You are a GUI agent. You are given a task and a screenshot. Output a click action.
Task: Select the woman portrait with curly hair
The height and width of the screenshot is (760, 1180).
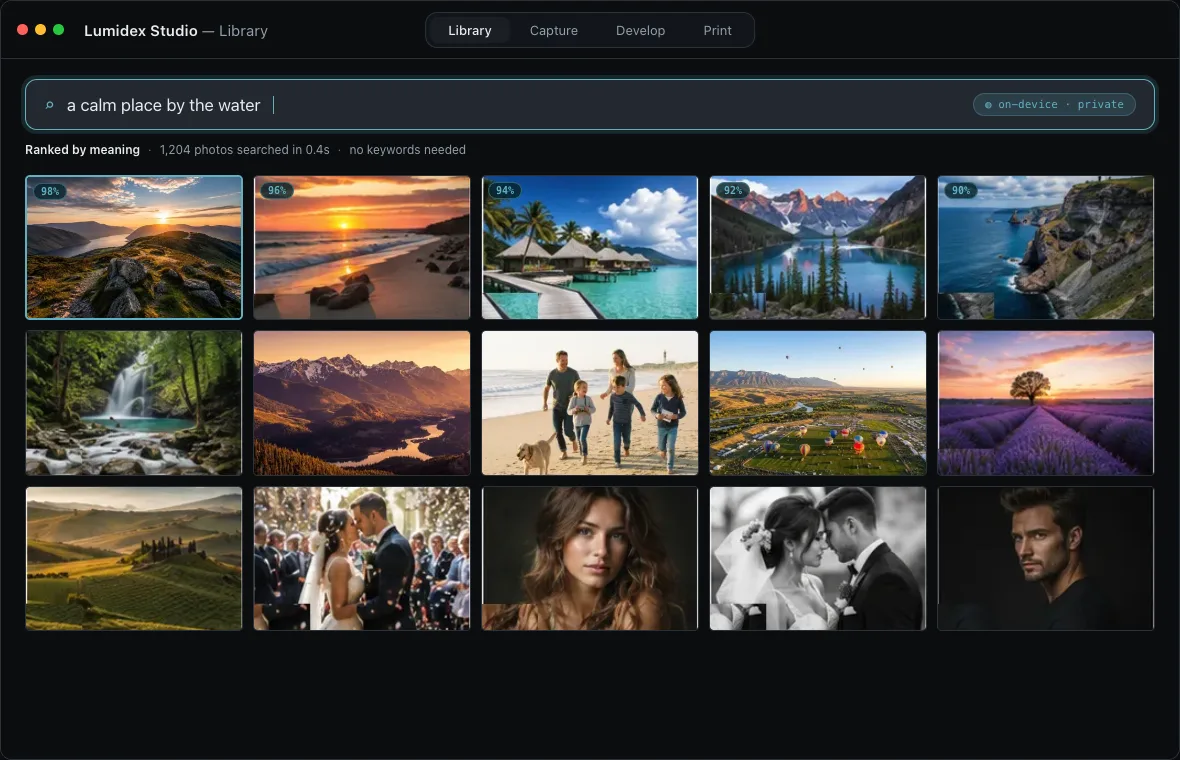point(590,558)
